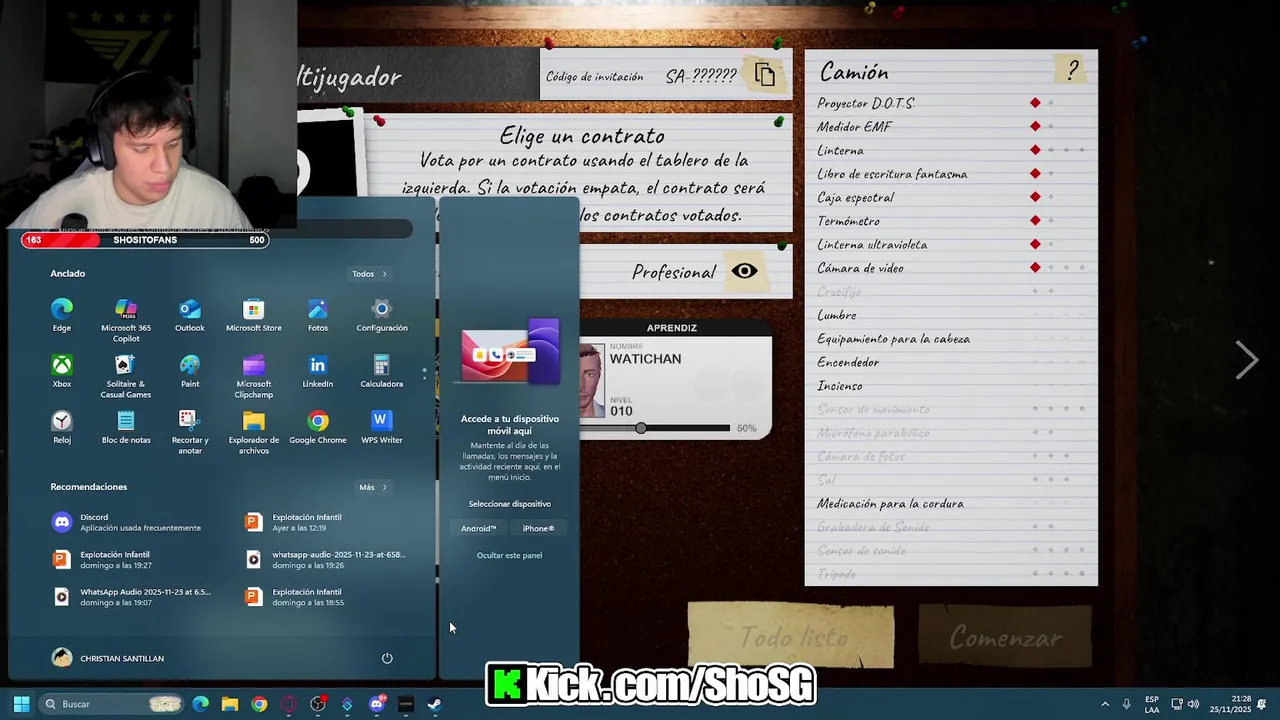1280x720 pixels.
Task: Launch Microsoft 365 Copilot pinned app
Action: pos(126,320)
